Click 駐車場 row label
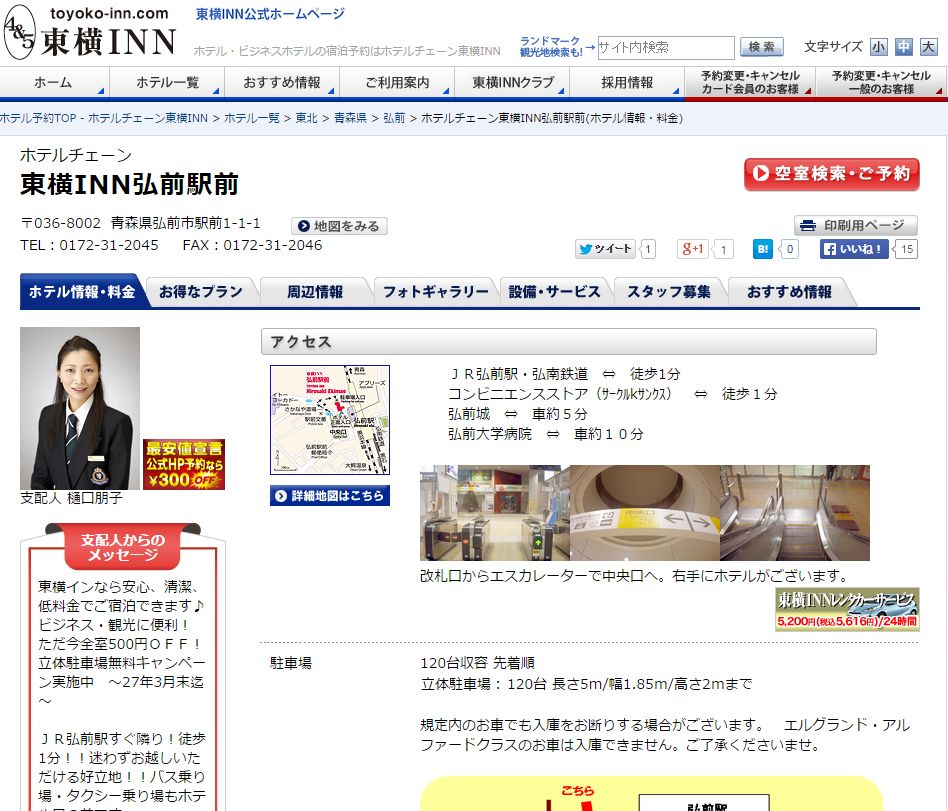The width and height of the screenshot is (948, 811). (x=291, y=663)
